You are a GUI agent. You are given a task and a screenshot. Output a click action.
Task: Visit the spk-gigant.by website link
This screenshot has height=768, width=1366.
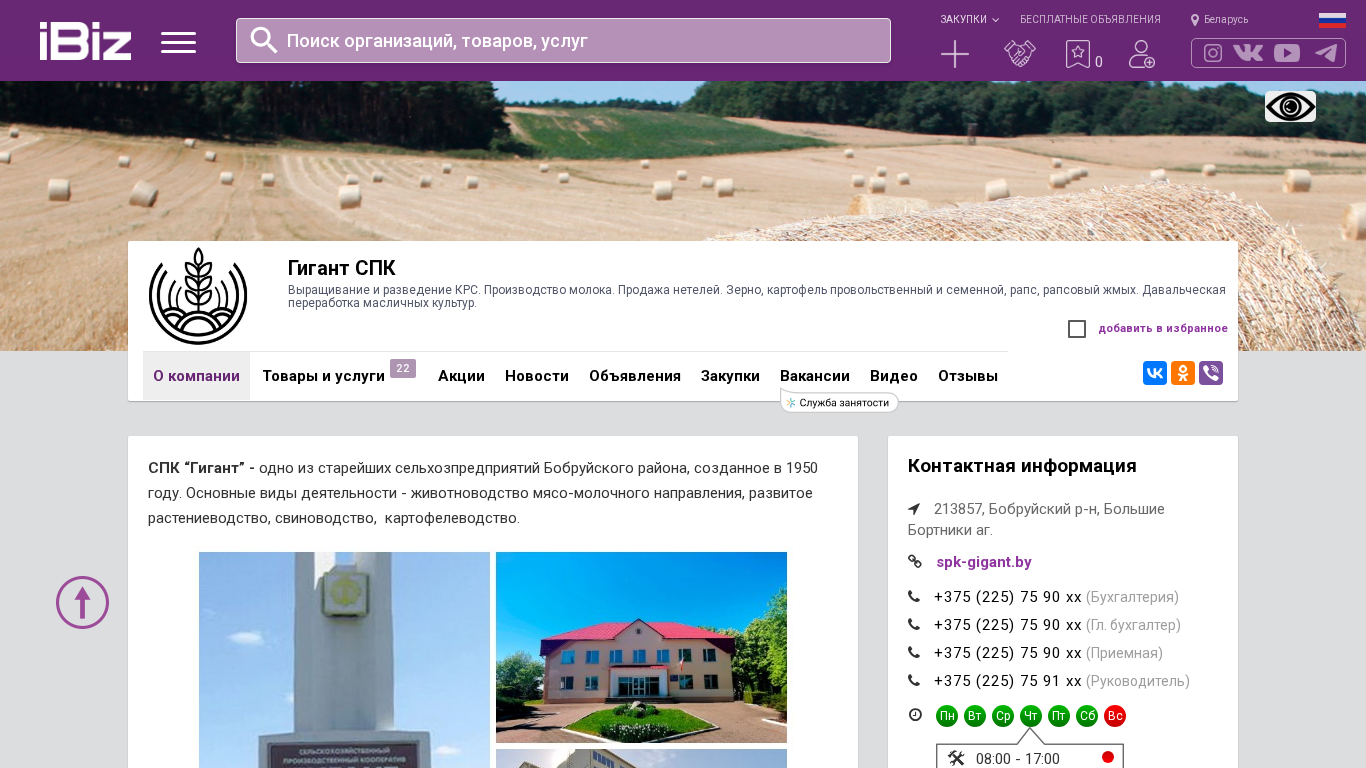pyautogui.click(x=984, y=562)
